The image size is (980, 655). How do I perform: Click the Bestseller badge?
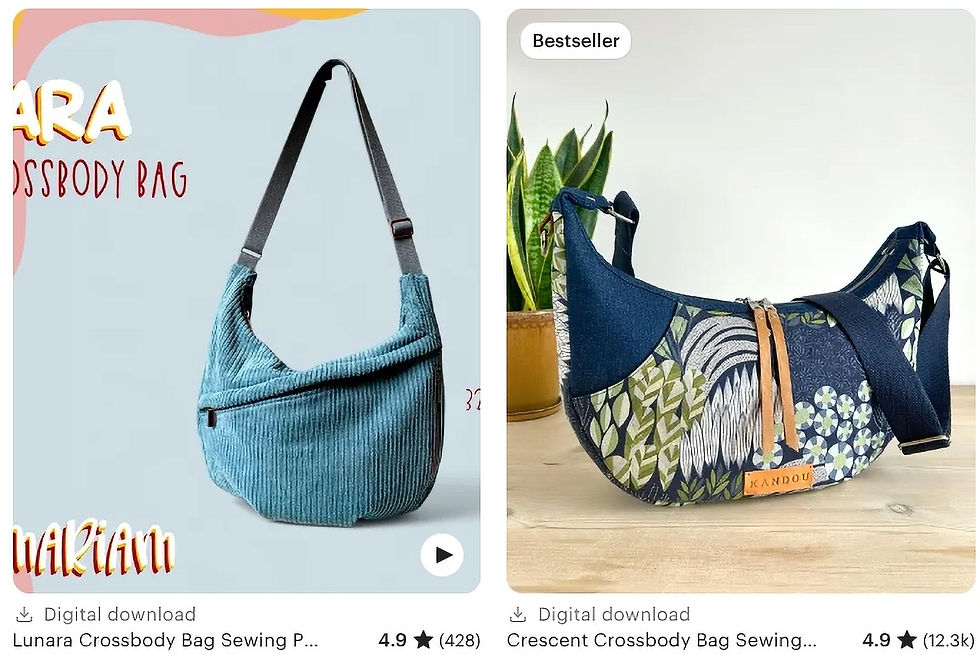[576, 41]
